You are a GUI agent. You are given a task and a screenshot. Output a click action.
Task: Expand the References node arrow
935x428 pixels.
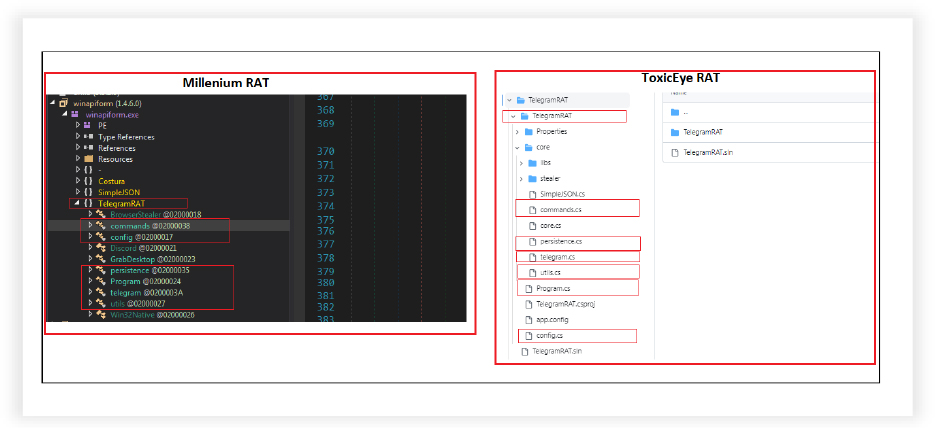tap(78, 148)
